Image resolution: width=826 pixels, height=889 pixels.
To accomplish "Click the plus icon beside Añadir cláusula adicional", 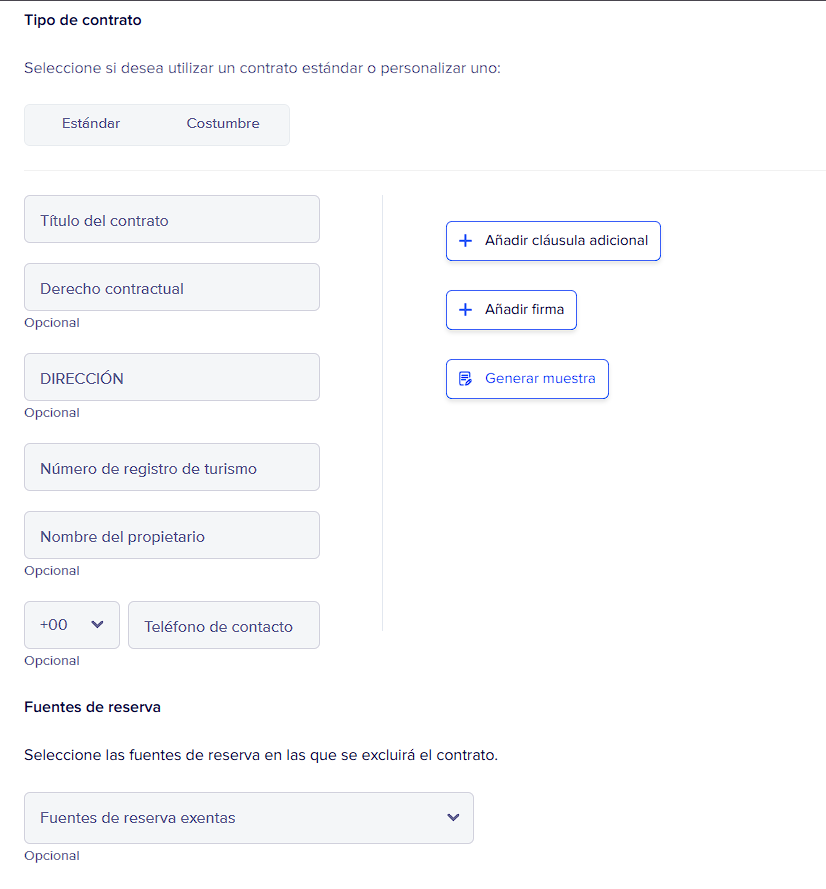I will pyautogui.click(x=465, y=241).
